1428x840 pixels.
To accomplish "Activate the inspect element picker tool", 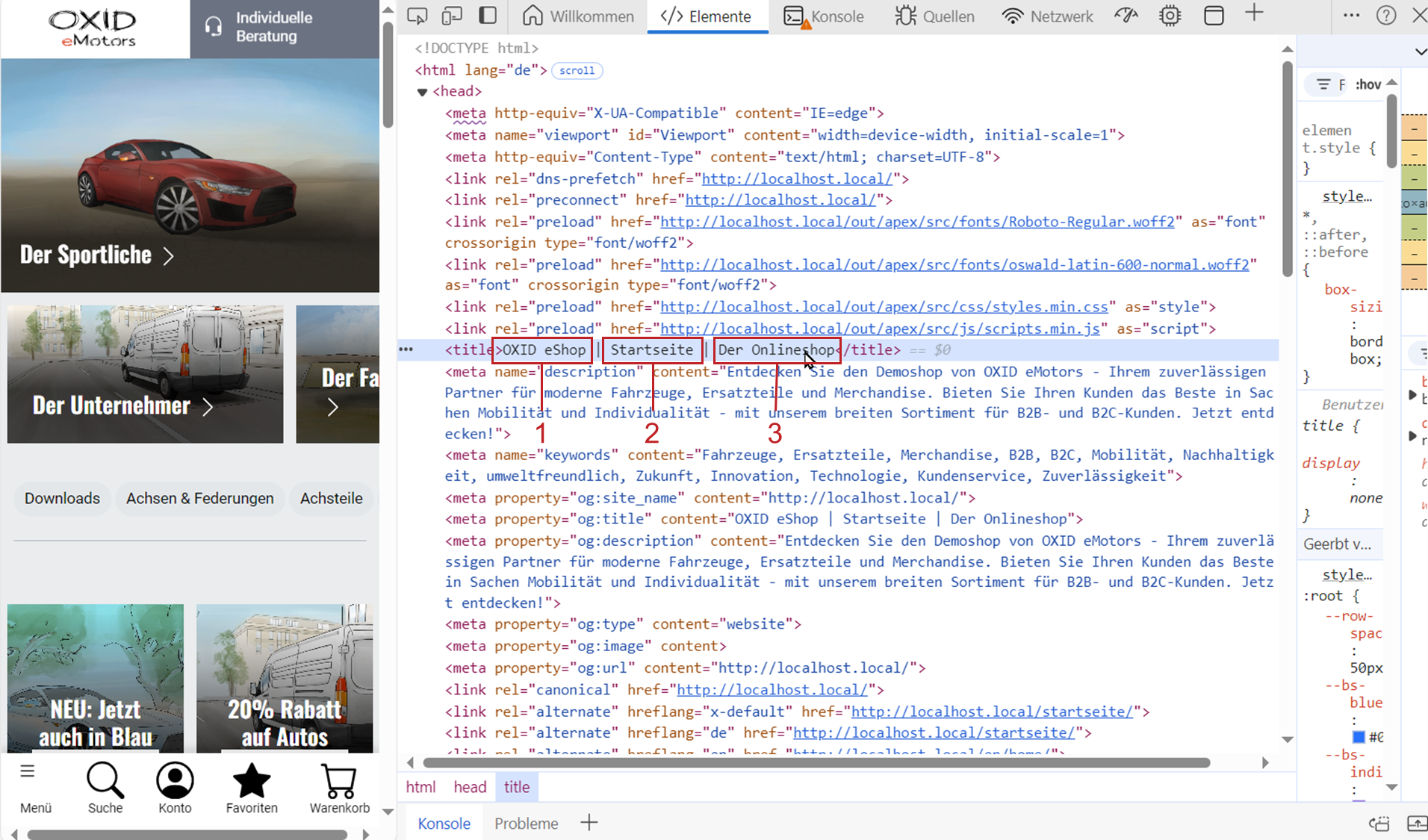I will tap(417, 16).
